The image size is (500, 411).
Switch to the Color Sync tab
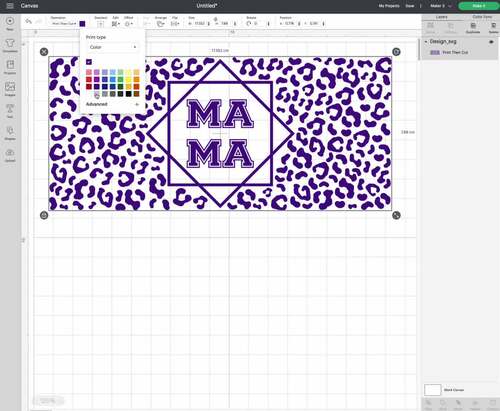tap(482, 17)
